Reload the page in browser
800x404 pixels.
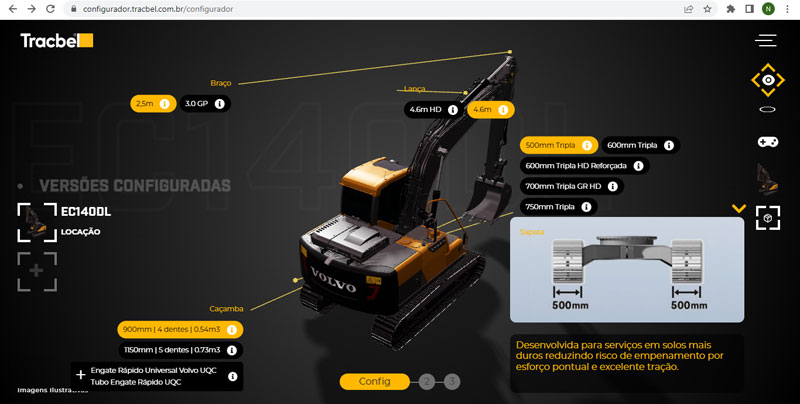(x=50, y=9)
